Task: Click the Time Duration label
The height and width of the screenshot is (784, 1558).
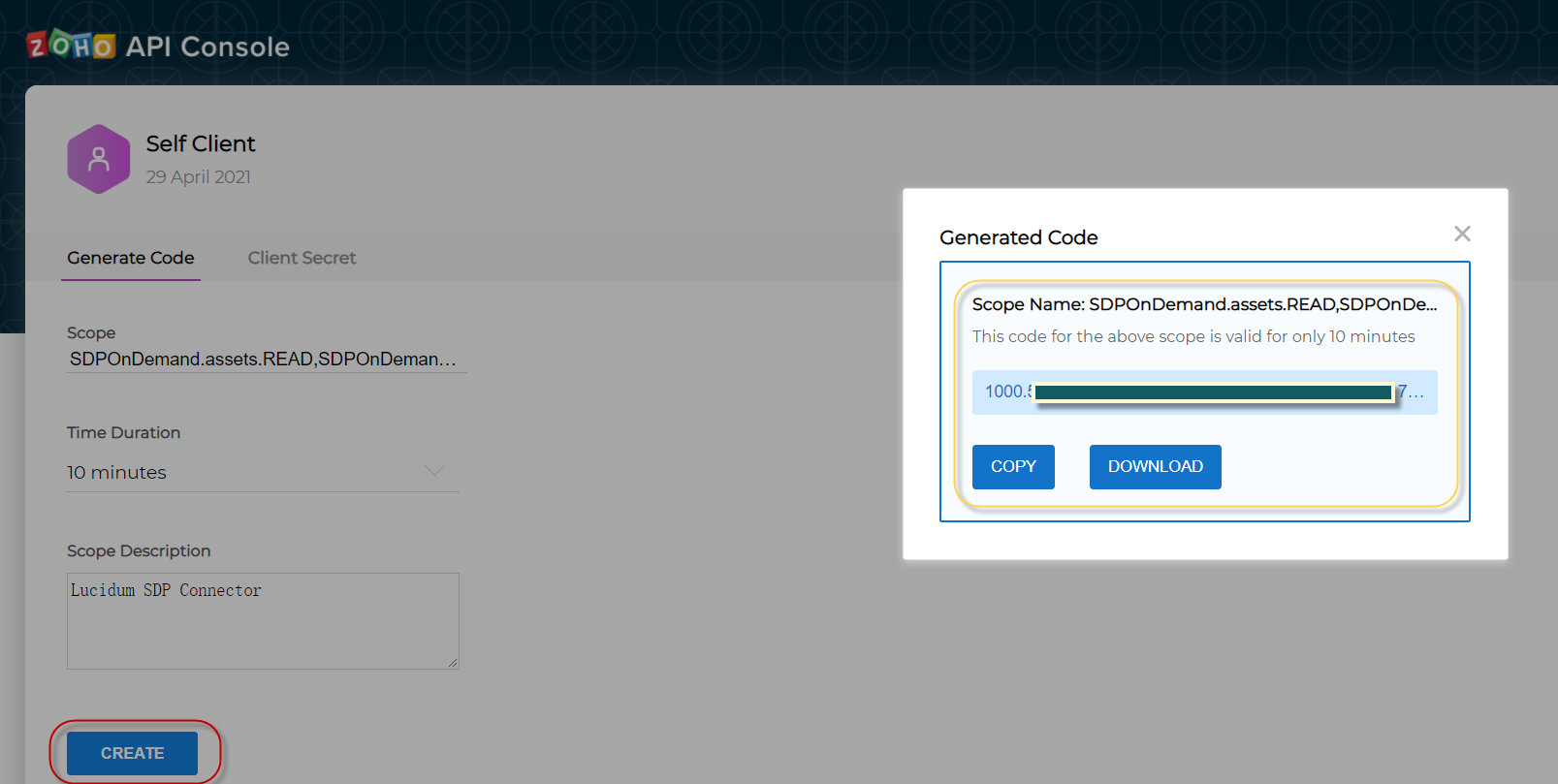Action: (123, 432)
